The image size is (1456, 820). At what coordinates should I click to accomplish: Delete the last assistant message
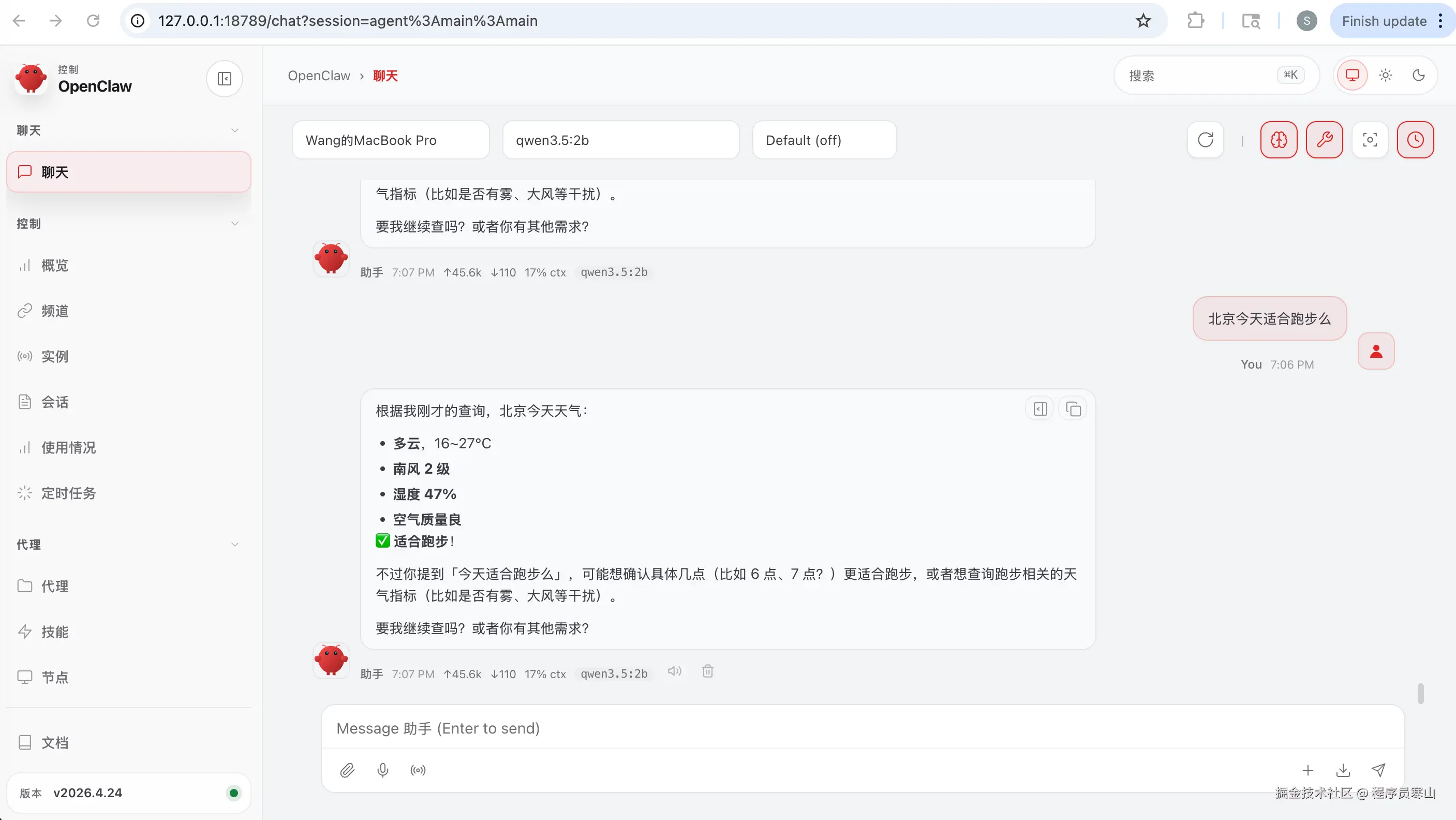(708, 671)
